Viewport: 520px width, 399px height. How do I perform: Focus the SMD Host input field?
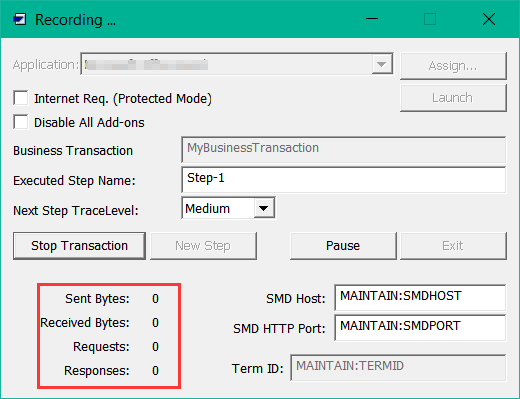420,297
